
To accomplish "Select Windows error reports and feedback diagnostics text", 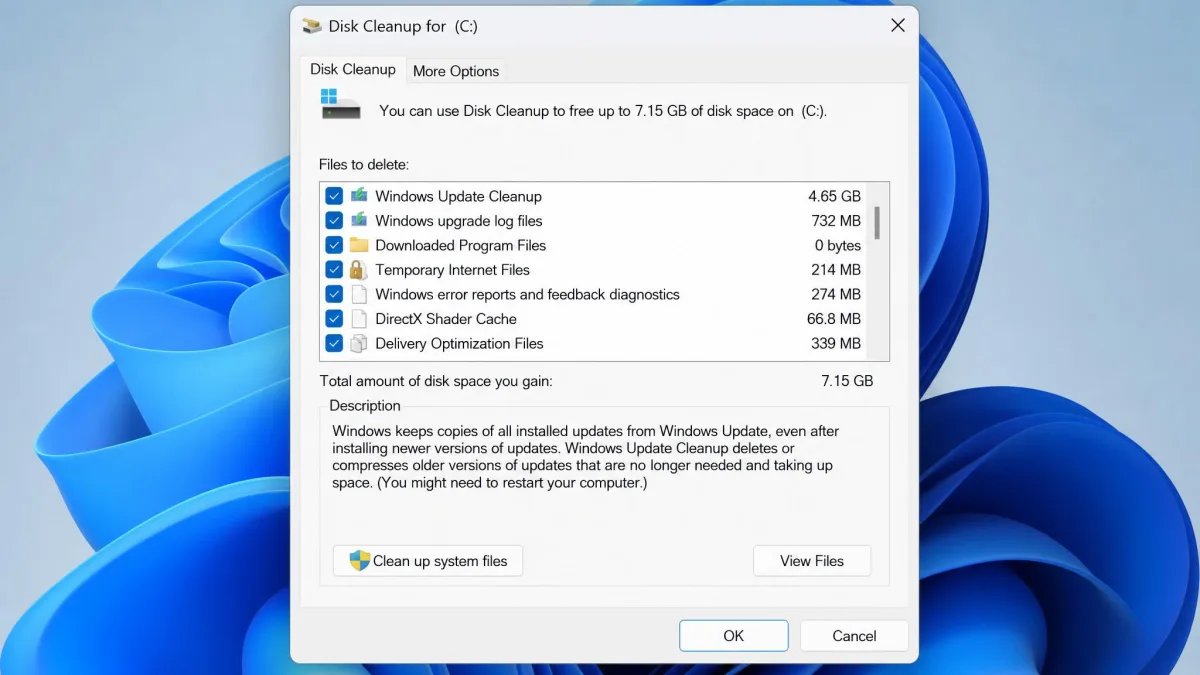I will 527,294.
